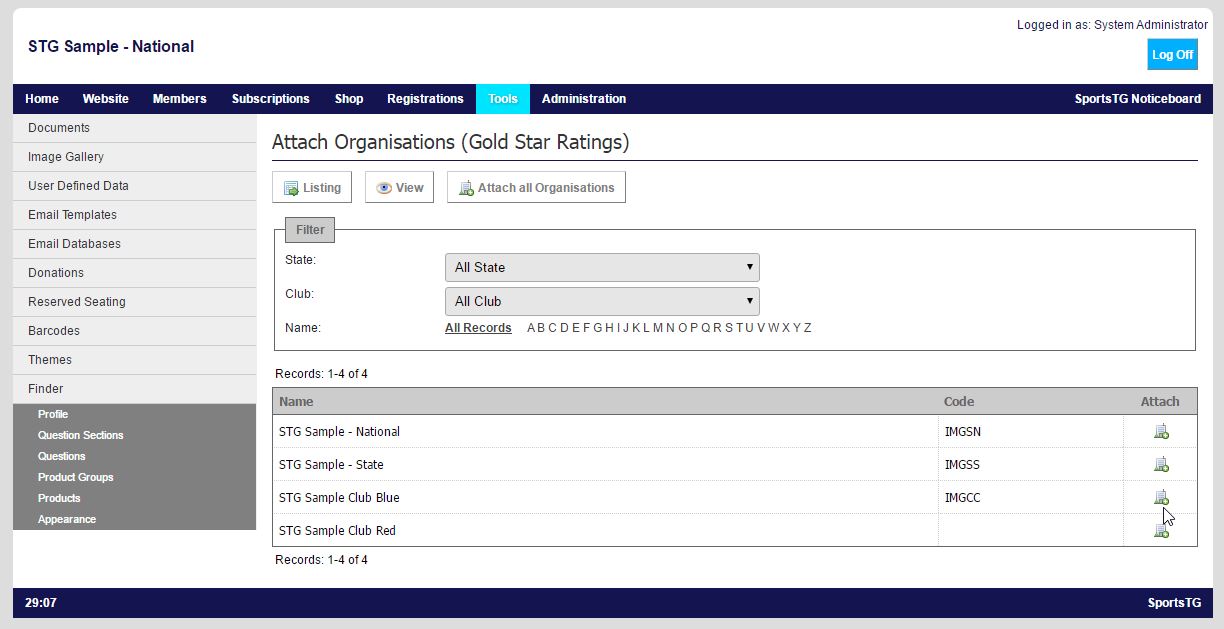Open the Shop menu
The image size is (1224, 629).
(349, 99)
